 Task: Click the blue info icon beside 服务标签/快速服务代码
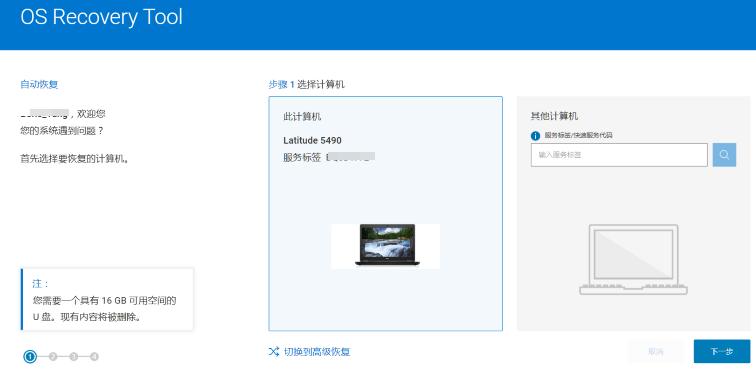(x=535, y=136)
